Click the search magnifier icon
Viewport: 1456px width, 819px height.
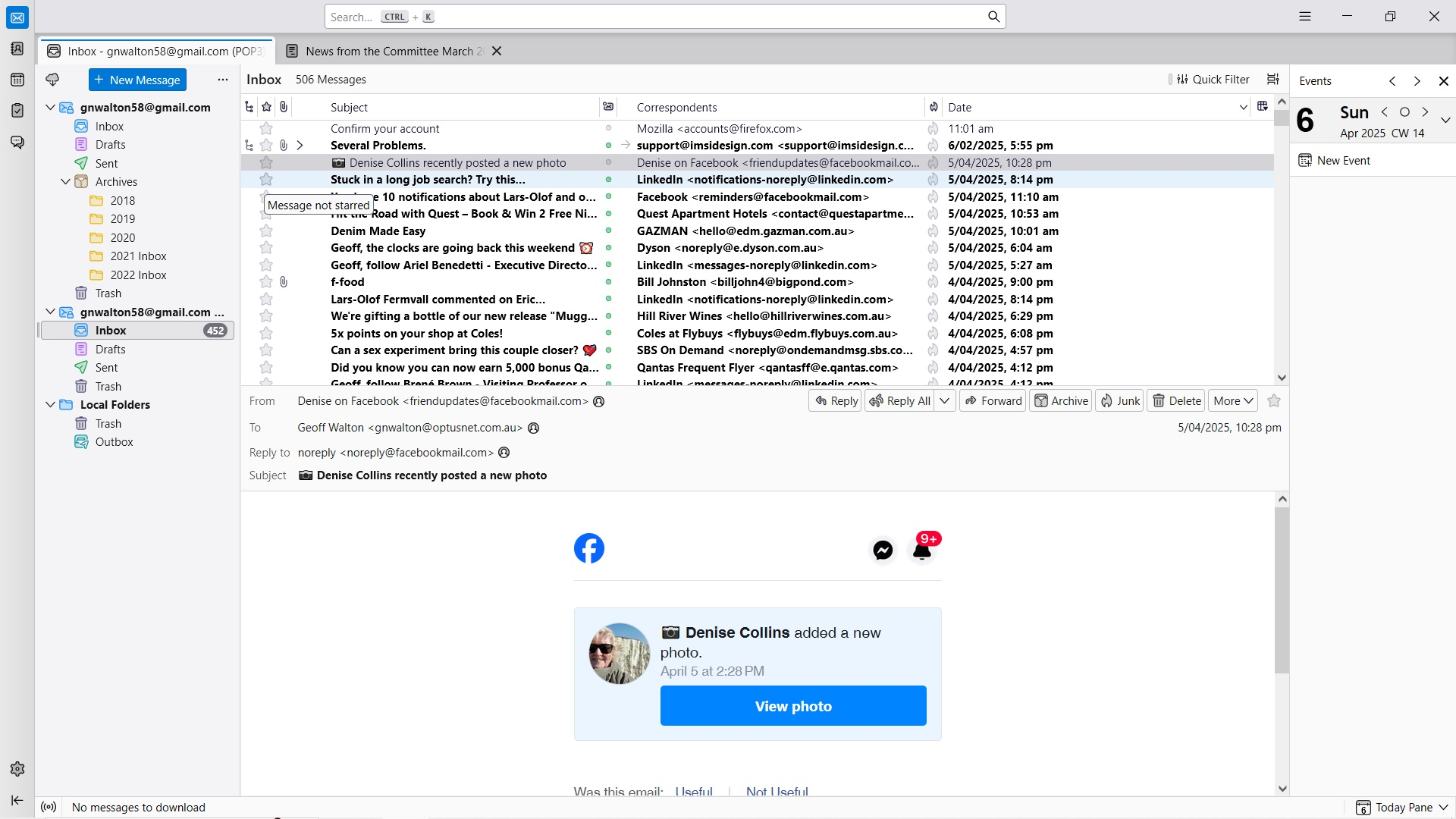tap(993, 17)
